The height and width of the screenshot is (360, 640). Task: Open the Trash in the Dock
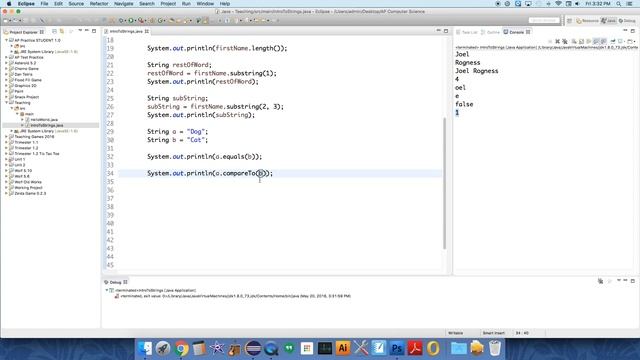pos(495,348)
